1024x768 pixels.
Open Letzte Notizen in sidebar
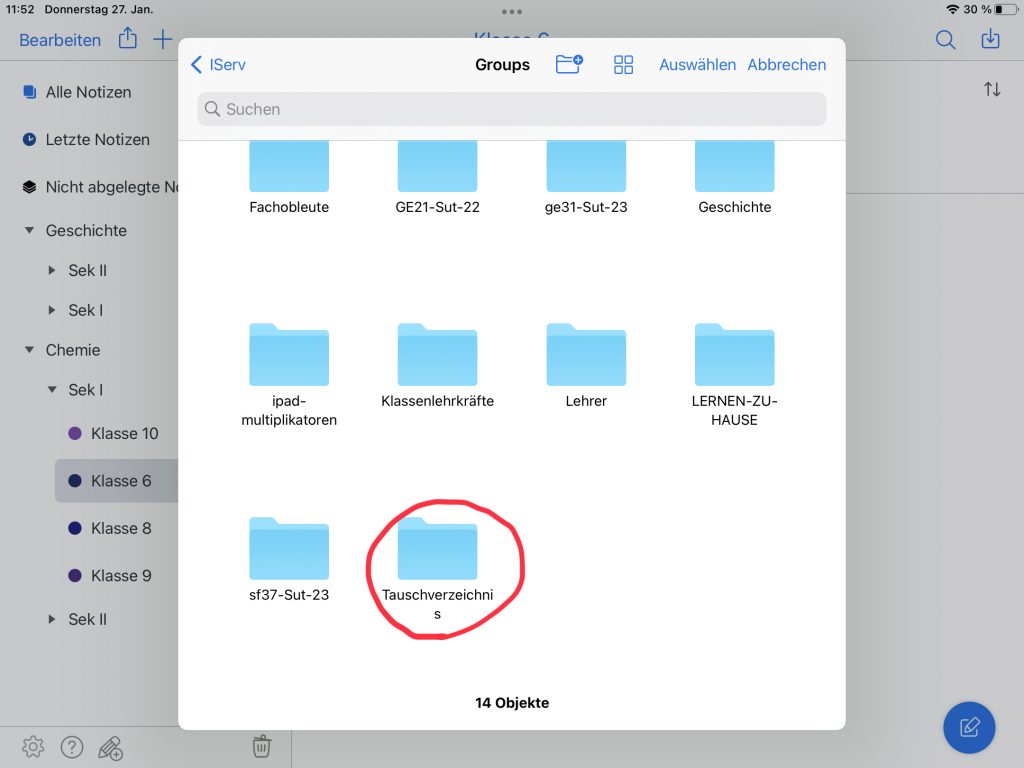tap(97, 140)
